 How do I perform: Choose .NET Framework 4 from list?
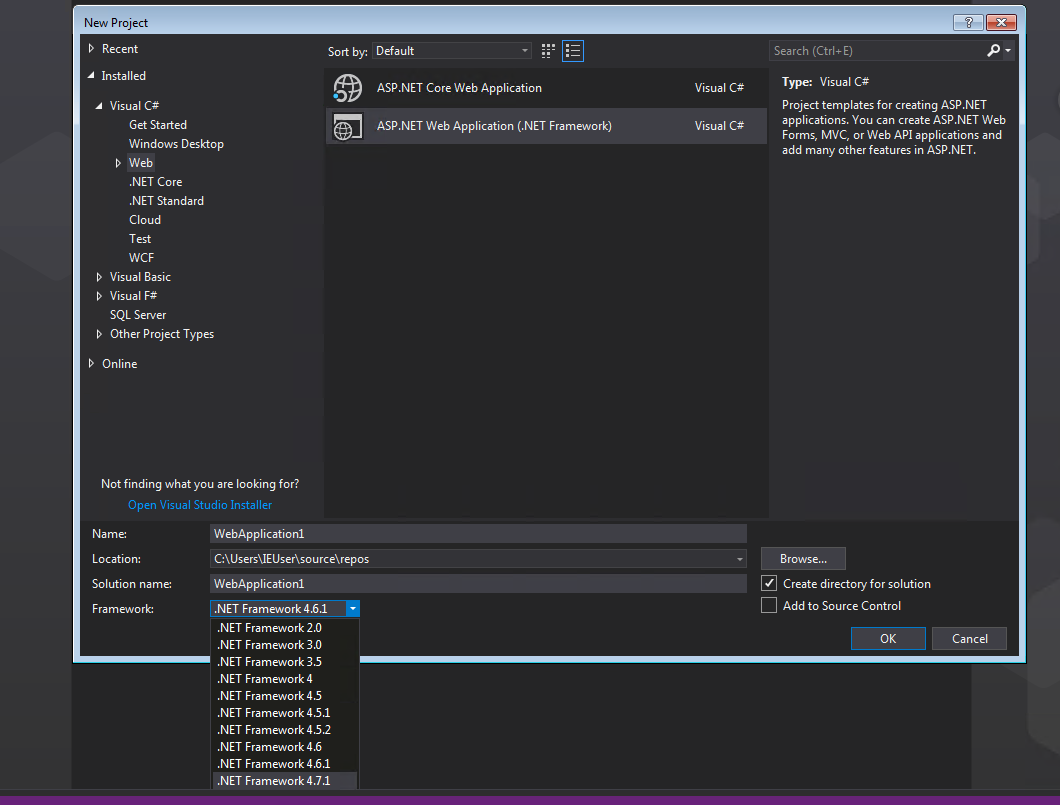(x=285, y=679)
